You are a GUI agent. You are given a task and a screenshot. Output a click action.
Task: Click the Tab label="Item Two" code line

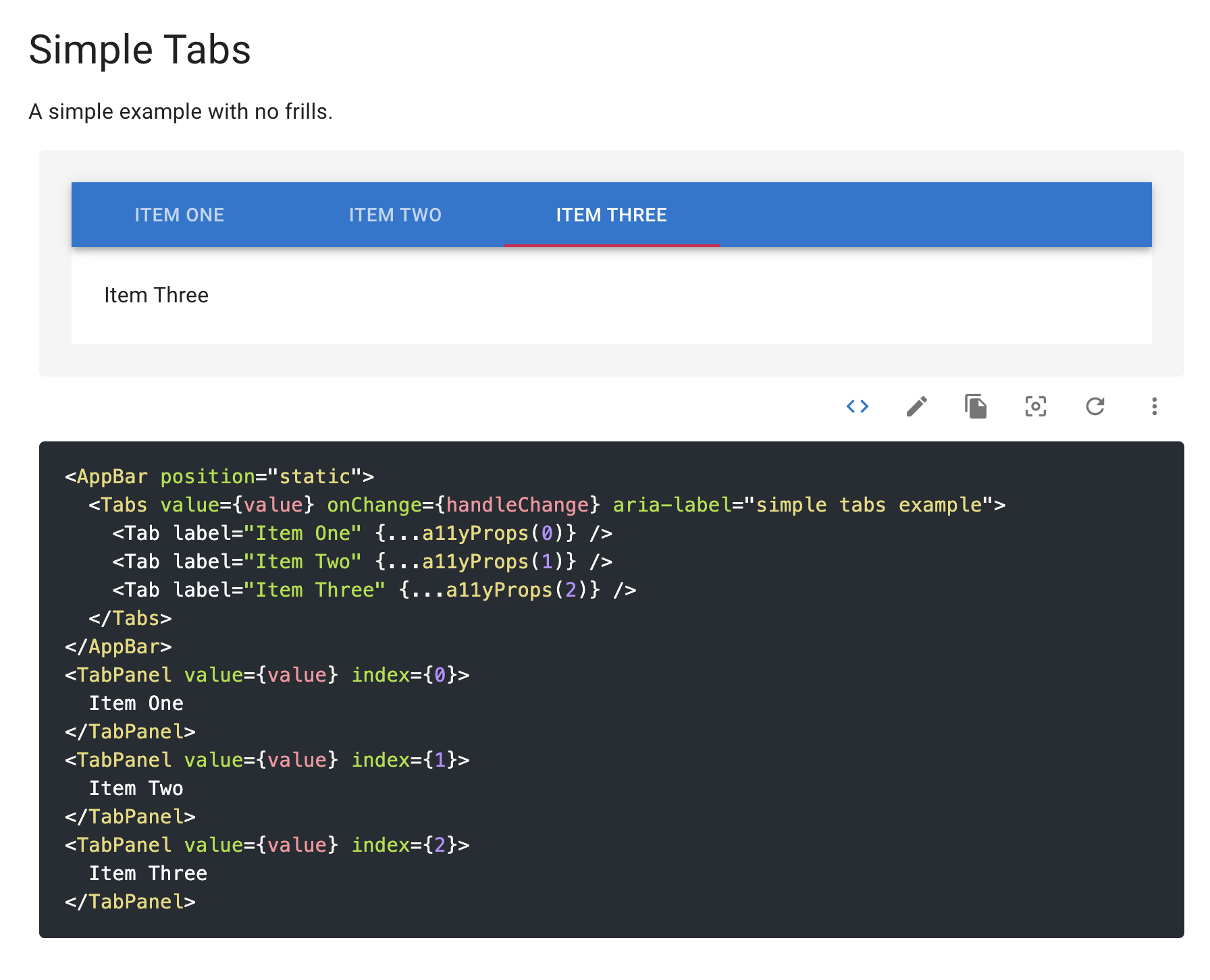coord(363,562)
